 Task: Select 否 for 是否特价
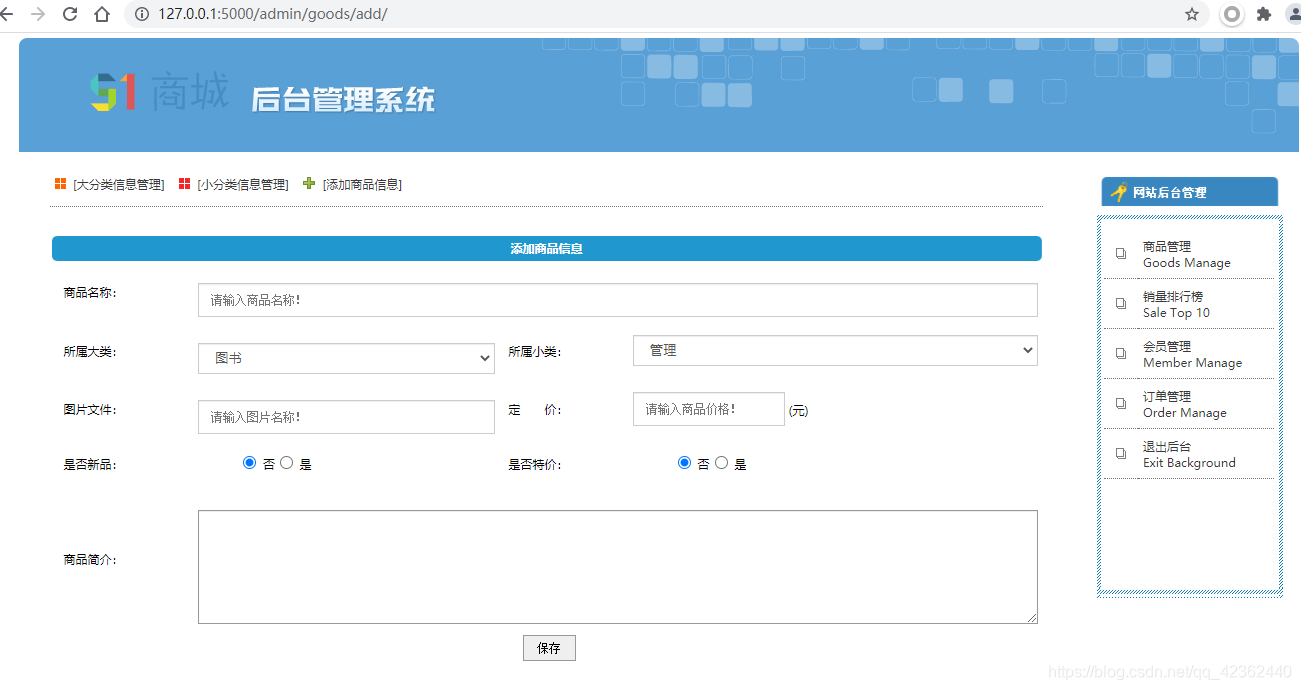[684, 463]
